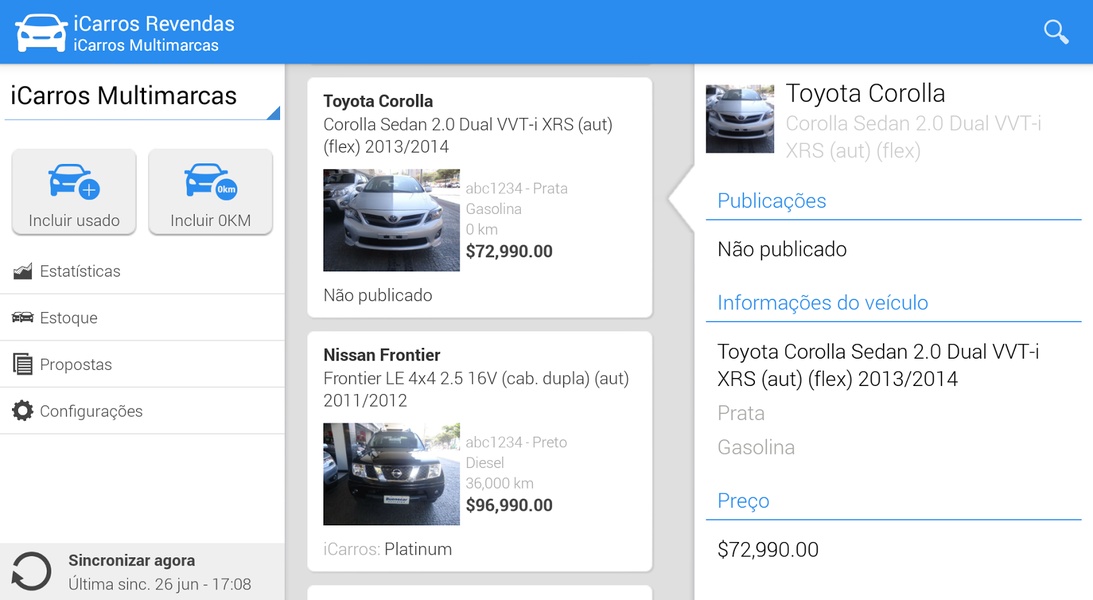This screenshot has width=1093, height=600.
Task: Go to the Estoque menu item
Action: pyautogui.click(x=142, y=318)
